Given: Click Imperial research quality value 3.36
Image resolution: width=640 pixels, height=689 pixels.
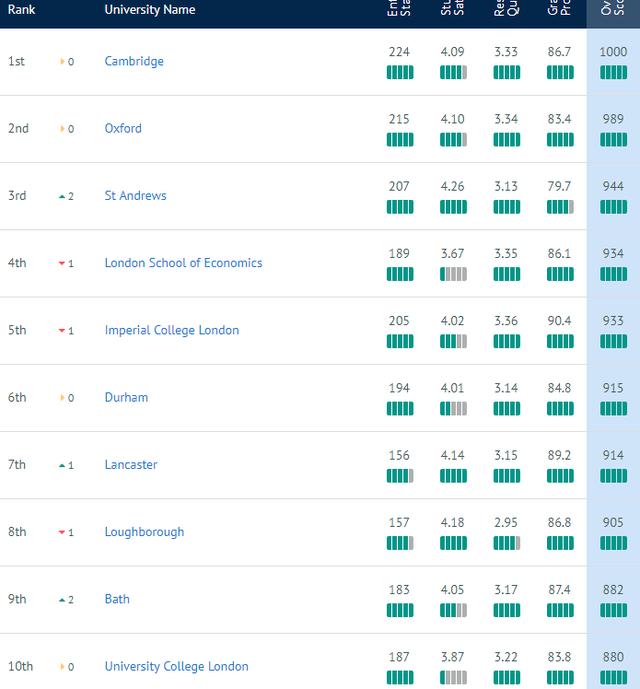Looking at the screenshot, I should (x=506, y=321).
